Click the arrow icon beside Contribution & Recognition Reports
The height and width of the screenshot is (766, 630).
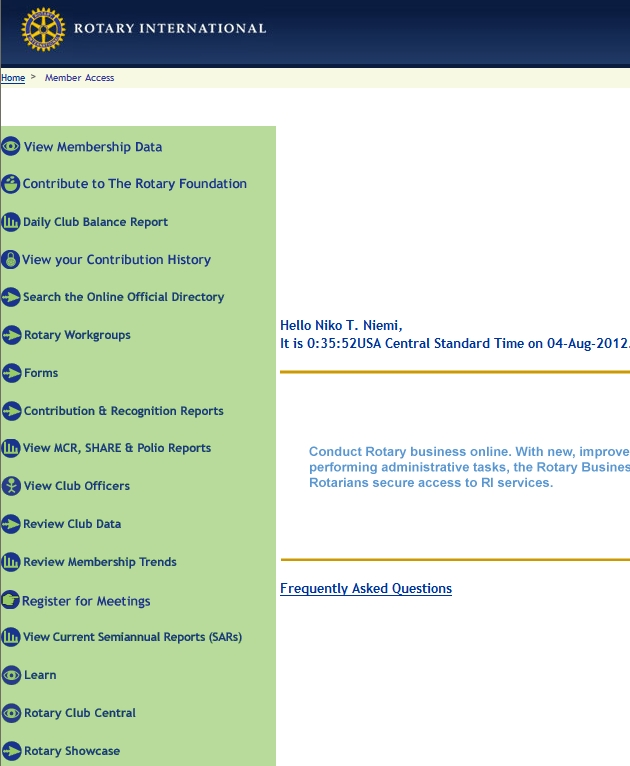tap(12, 411)
